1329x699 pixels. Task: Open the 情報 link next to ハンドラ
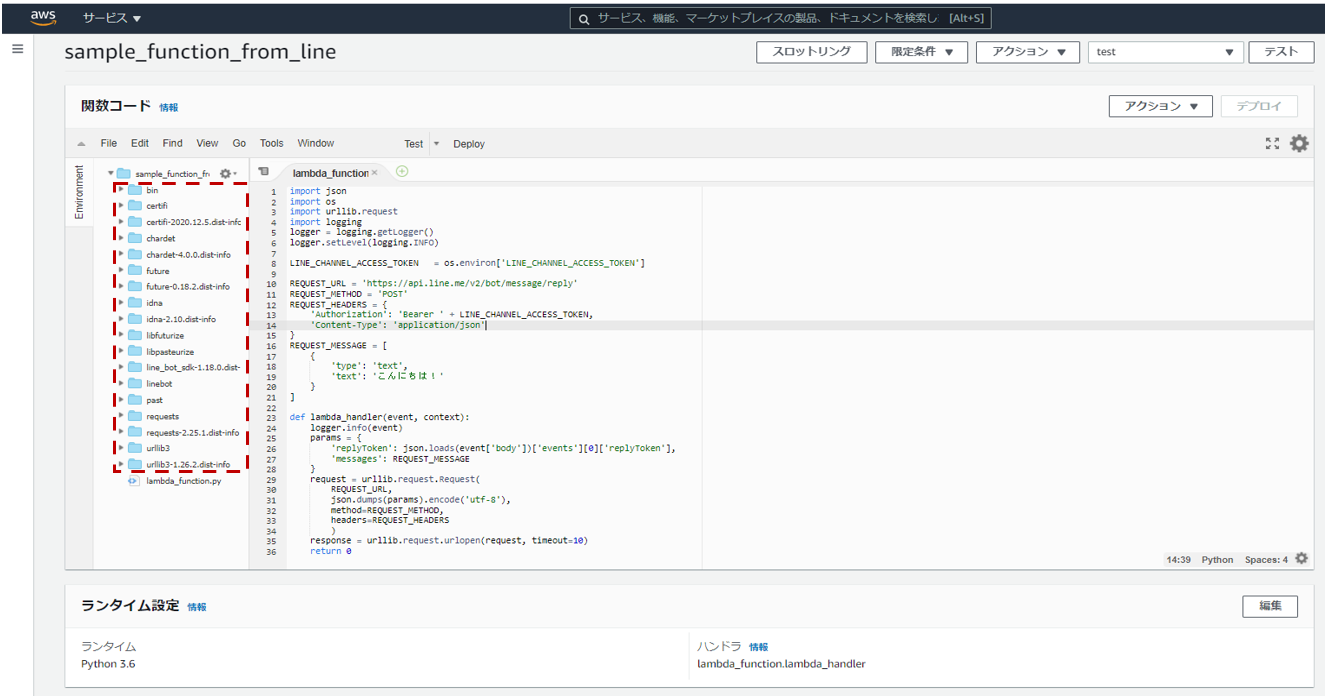click(x=759, y=647)
